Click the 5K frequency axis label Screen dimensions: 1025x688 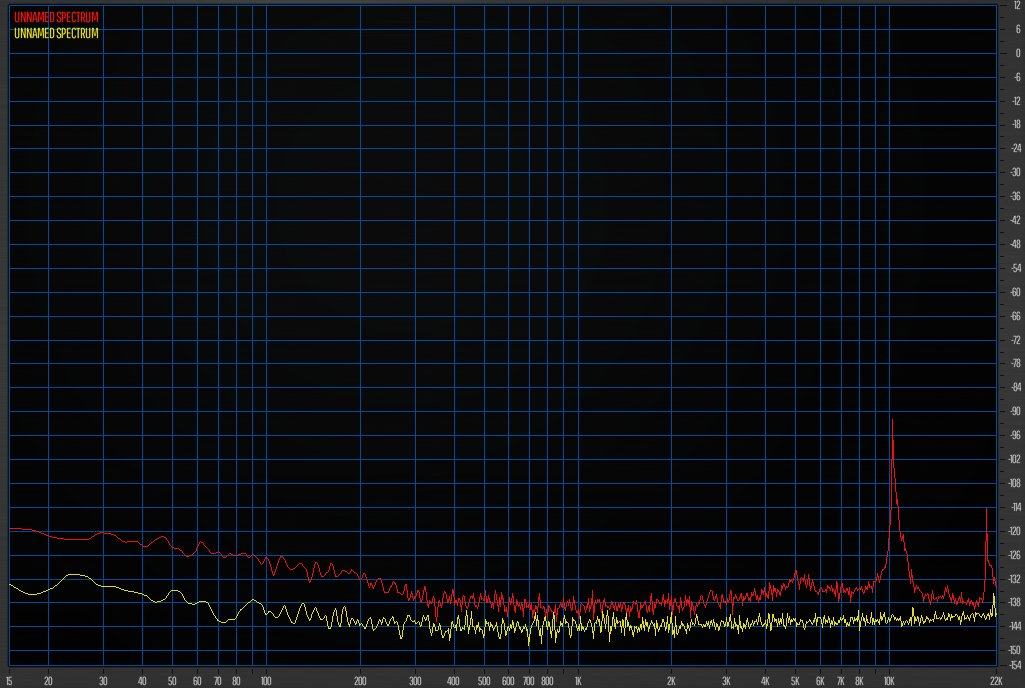pyautogui.click(x=795, y=681)
